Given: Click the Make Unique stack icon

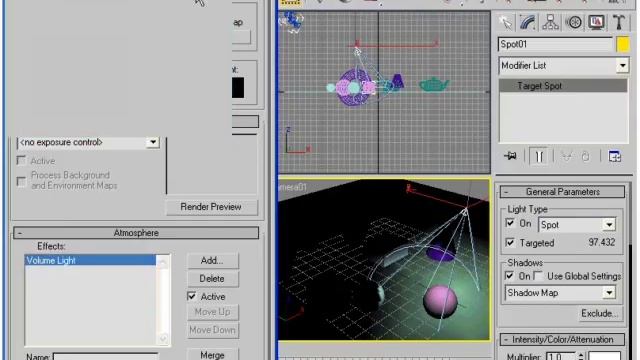Looking at the screenshot, I should [x=566, y=156].
